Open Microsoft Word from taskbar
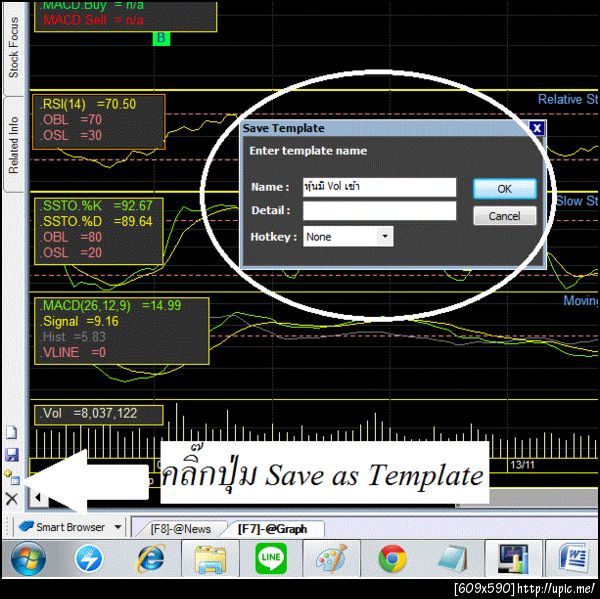Viewport: 600px width, 599px height. coord(573,559)
